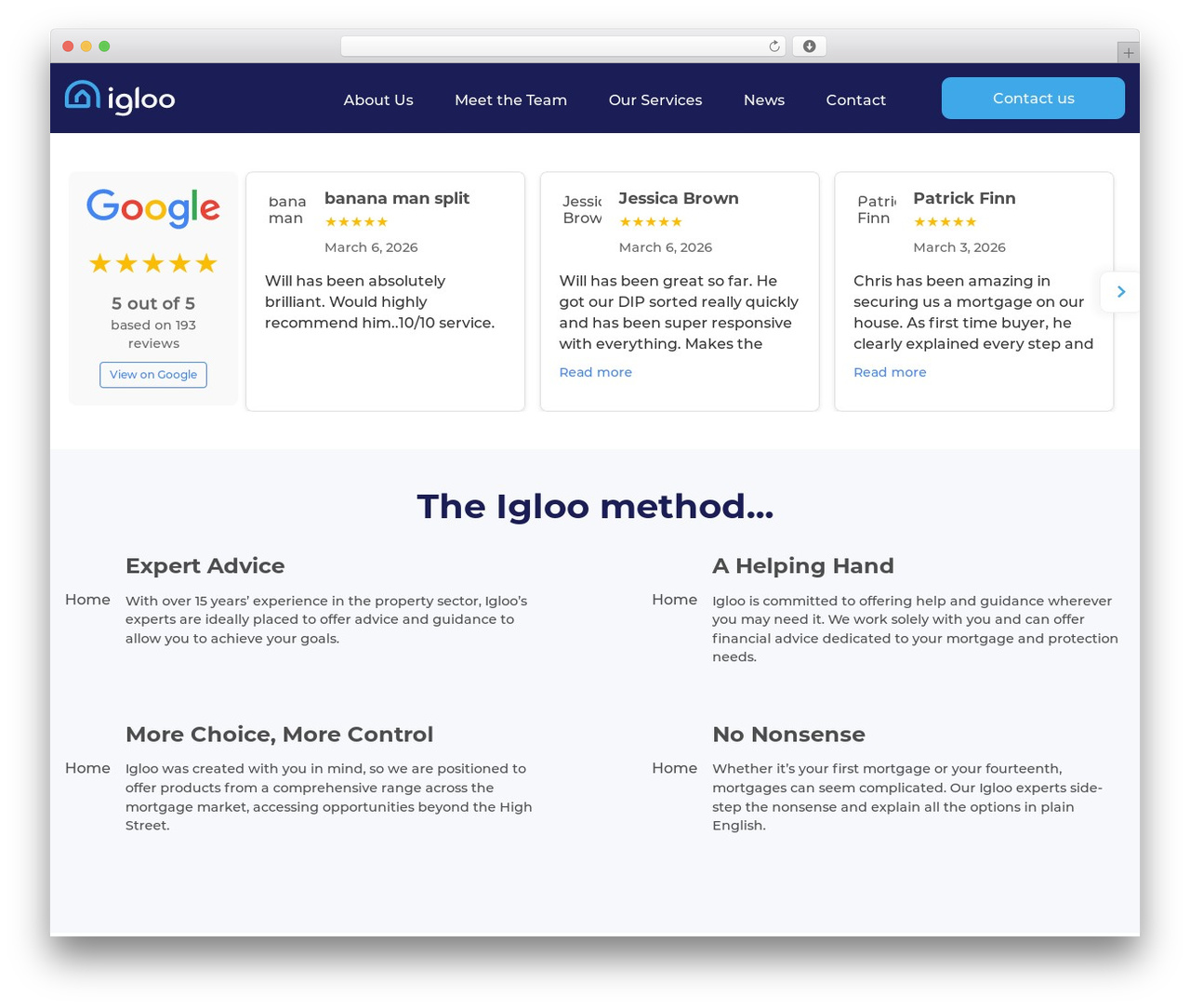The image size is (1190, 1008).
Task: Click 'The Igloo method...' heading
Action: [x=595, y=507]
